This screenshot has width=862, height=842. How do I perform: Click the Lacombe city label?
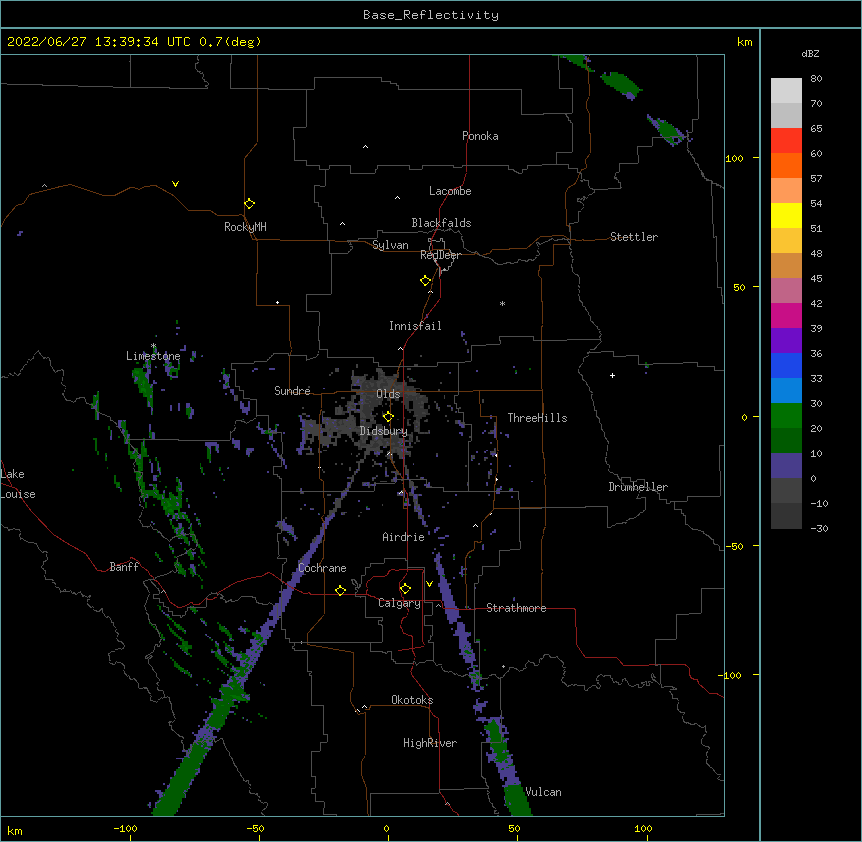tap(450, 191)
